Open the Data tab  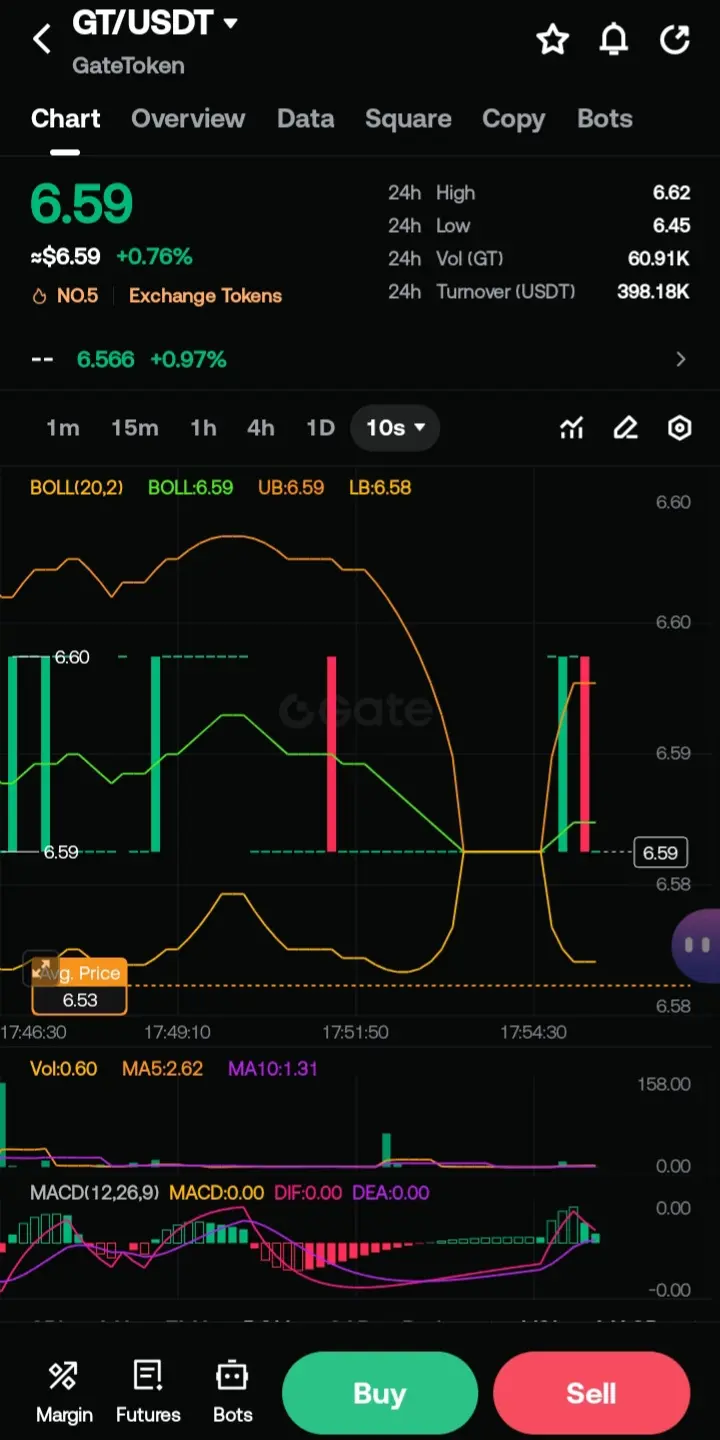(x=305, y=119)
